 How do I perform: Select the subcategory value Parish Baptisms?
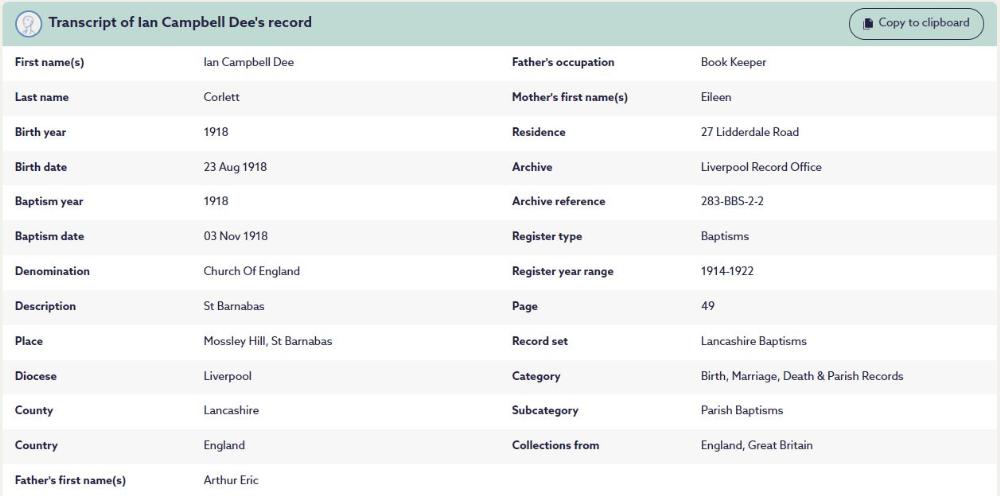[x=741, y=410]
